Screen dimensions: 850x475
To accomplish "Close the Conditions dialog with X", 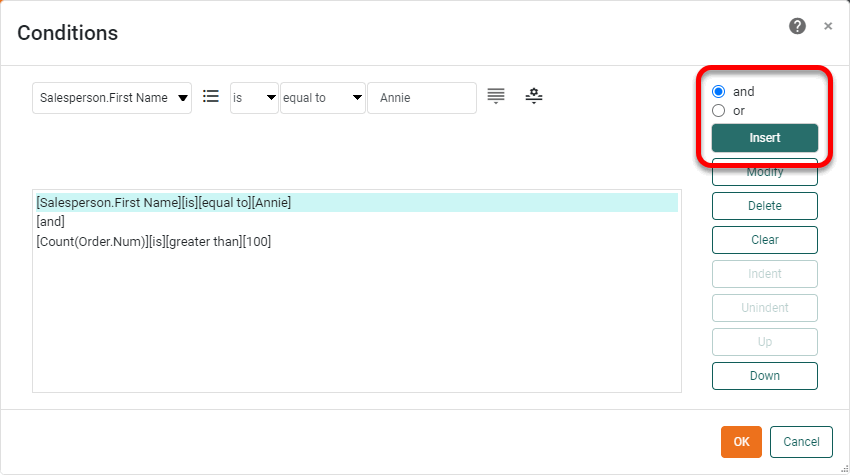I will [x=828, y=26].
